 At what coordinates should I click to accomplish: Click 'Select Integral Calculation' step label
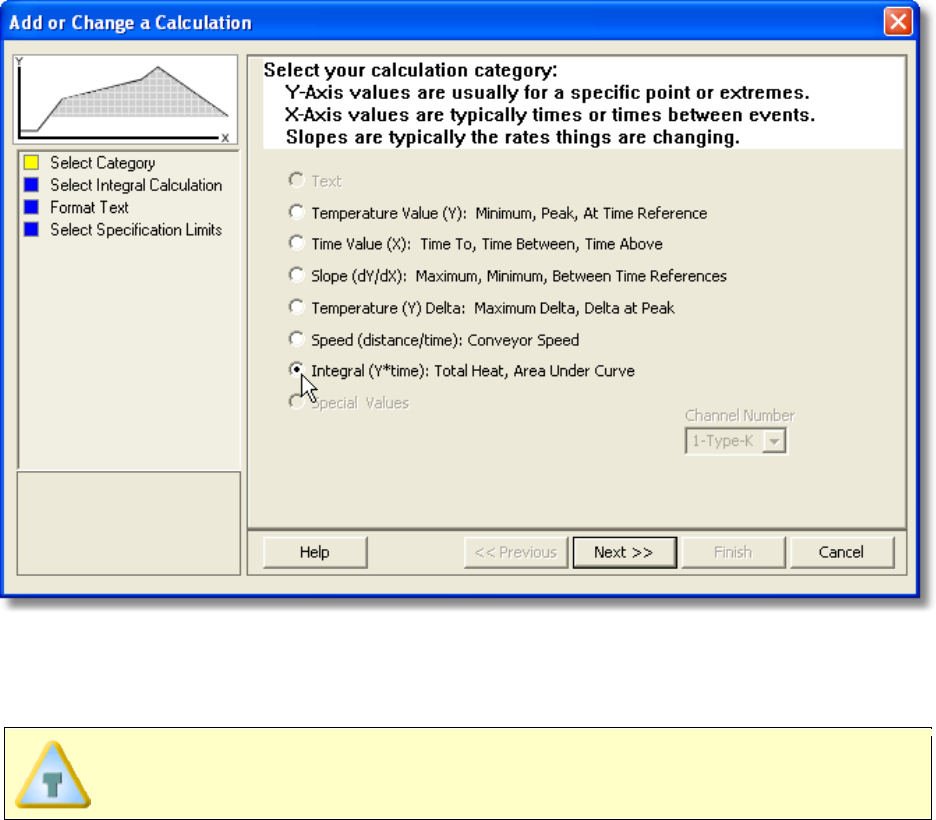tap(136, 185)
